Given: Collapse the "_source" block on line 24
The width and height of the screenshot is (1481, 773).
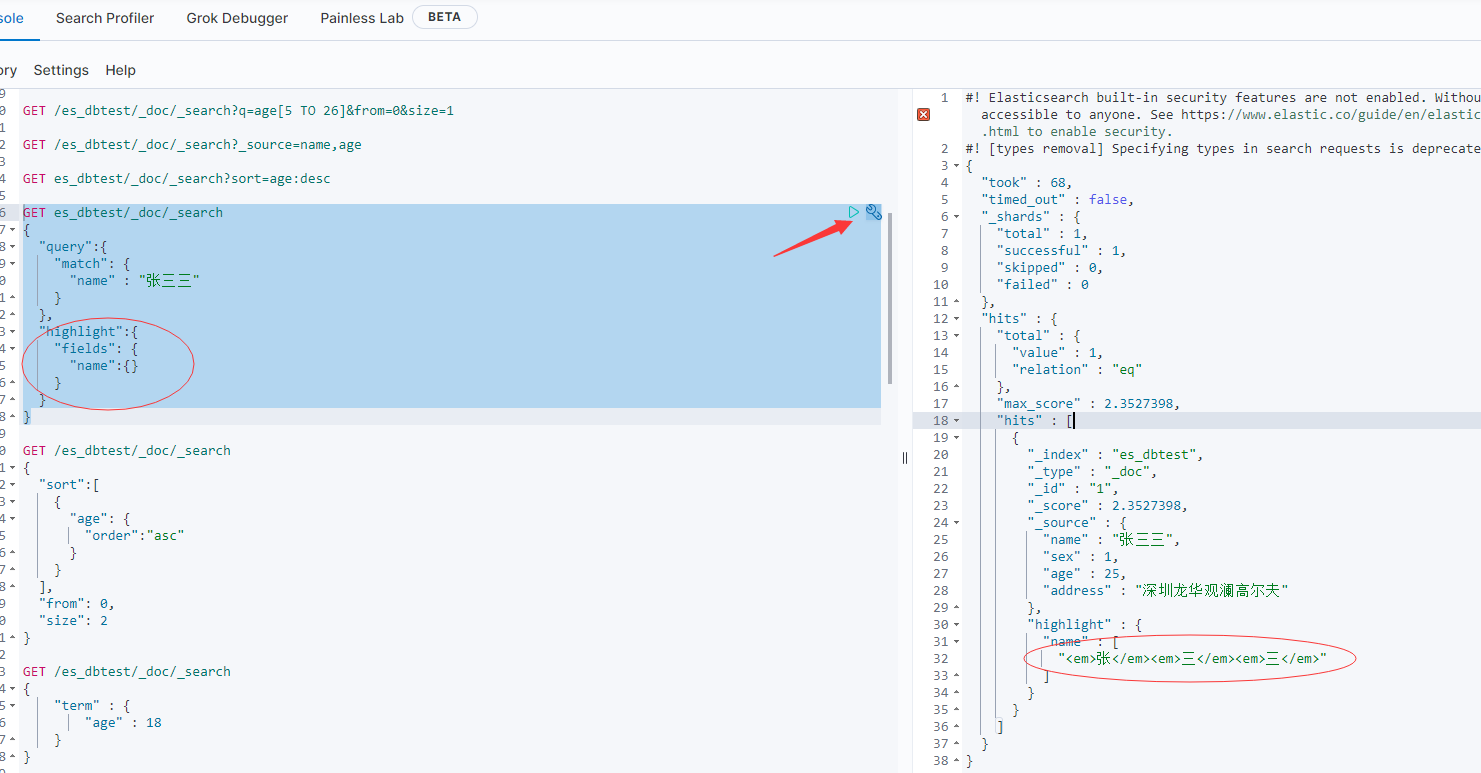Looking at the screenshot, I should (956, 523).
